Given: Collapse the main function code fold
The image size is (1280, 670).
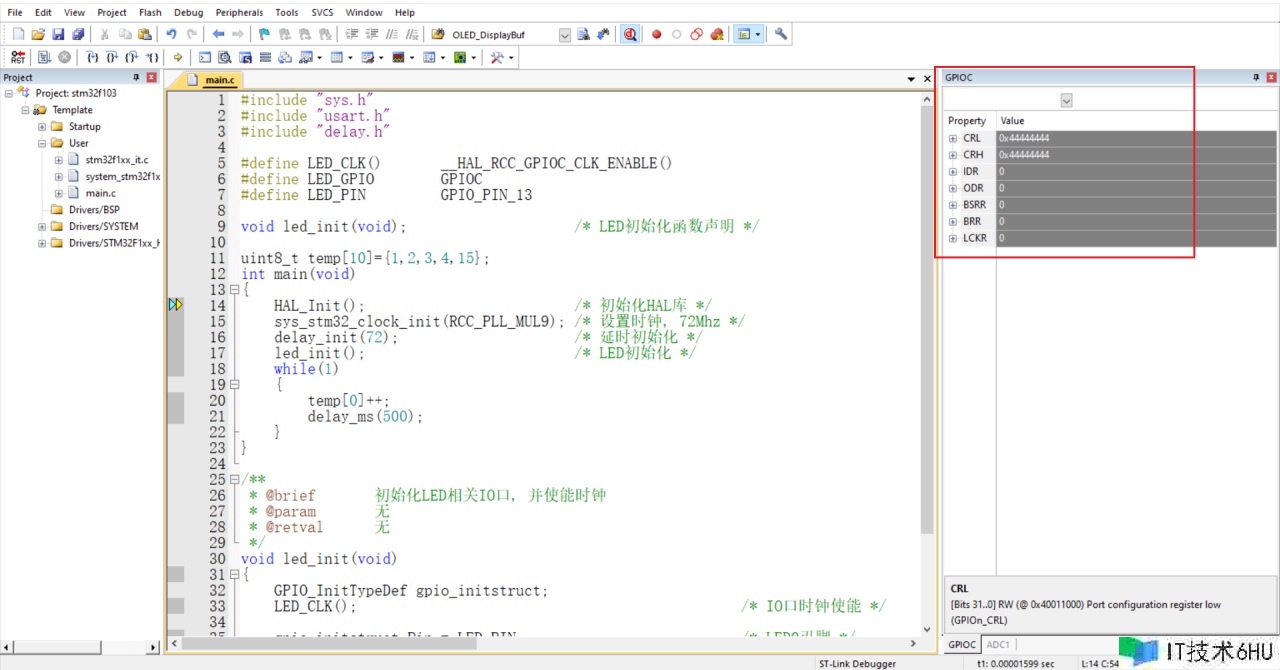Looking at the screenshot, I should click(x=234, y=290).
